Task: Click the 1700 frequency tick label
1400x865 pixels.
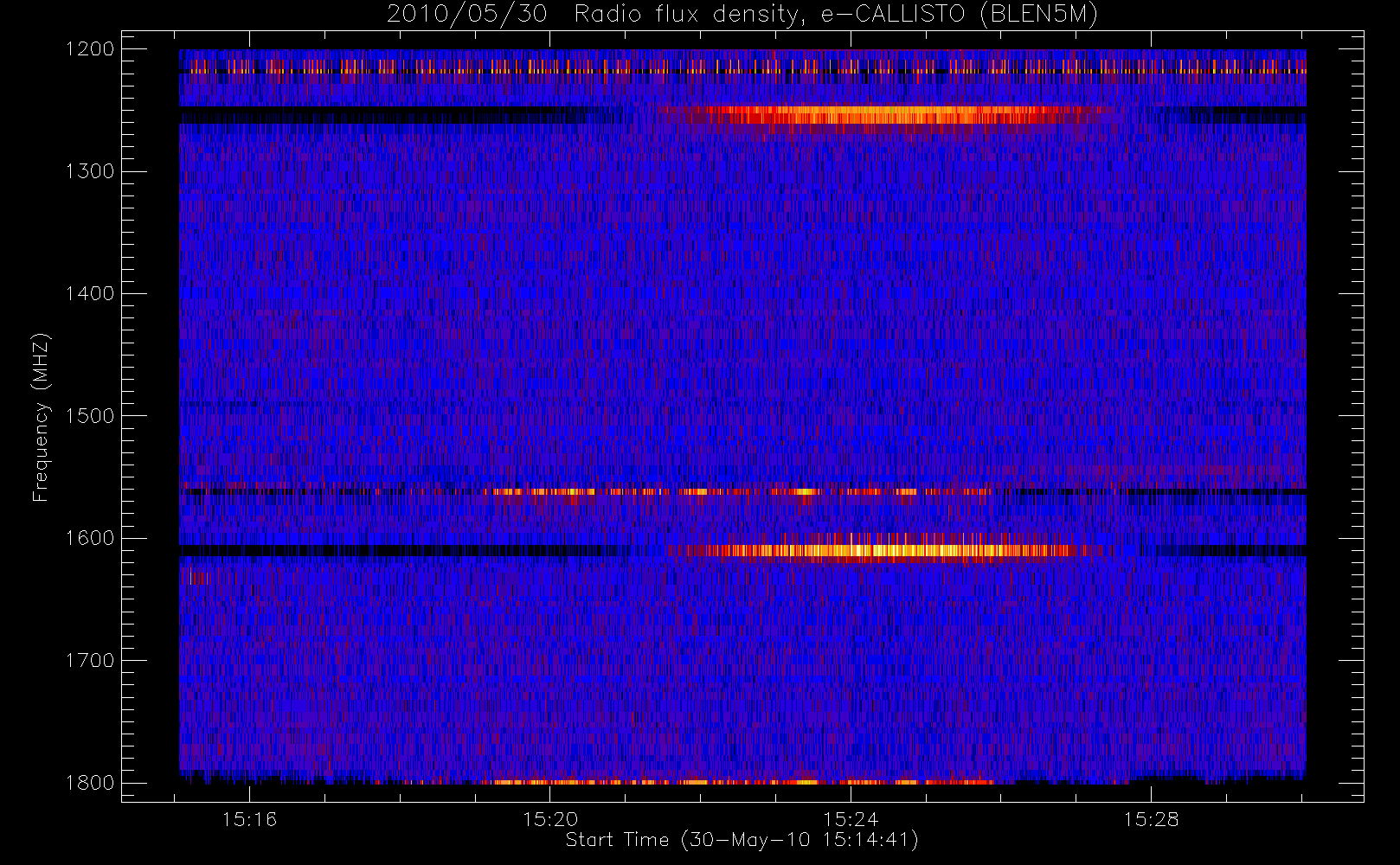Action: tap(90, 660)
